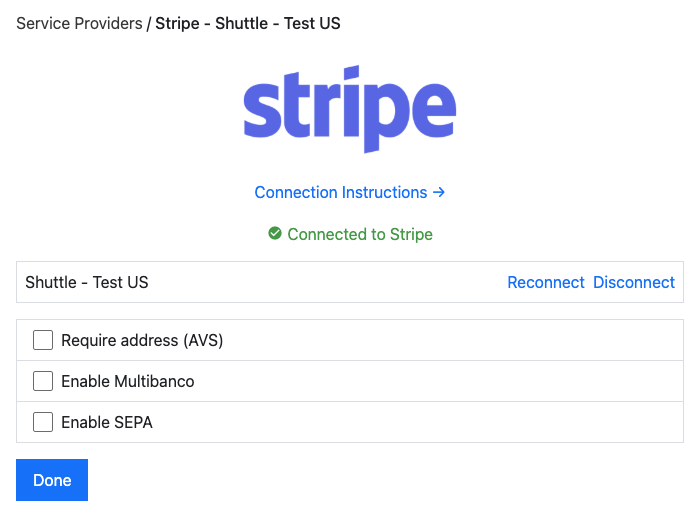Click the Enable SEPA label text
The width and height of the screenshot is (699, 509).
pos(107,422)
